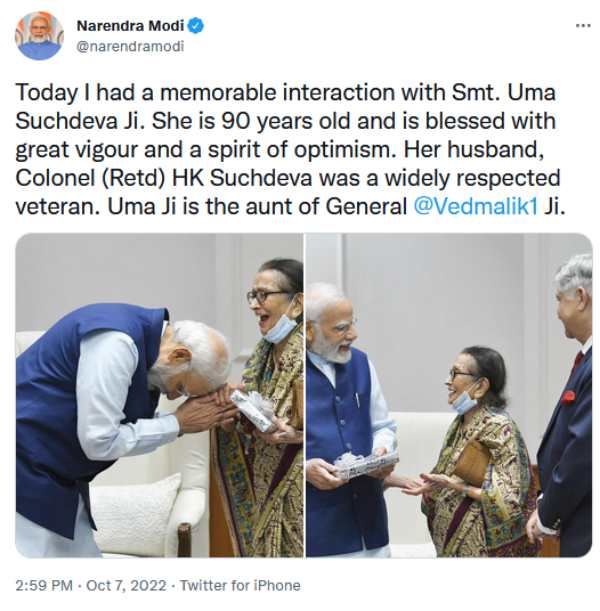Open the right photo with the standing group
Image resolution: width=600 pixels, height=611 pixels.
tap(448, 395)
